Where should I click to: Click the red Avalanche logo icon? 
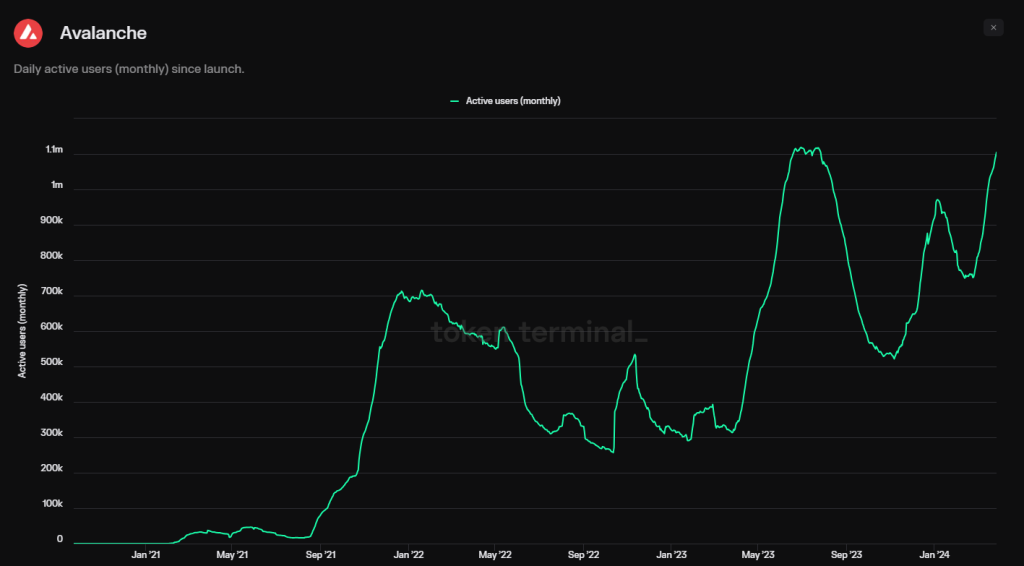coord(28,33)
